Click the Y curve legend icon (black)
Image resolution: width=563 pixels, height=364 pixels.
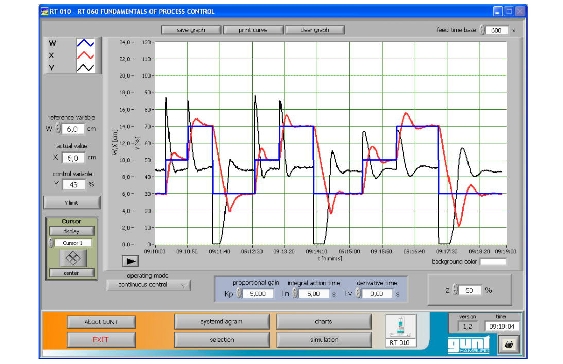tap(85, 67)
